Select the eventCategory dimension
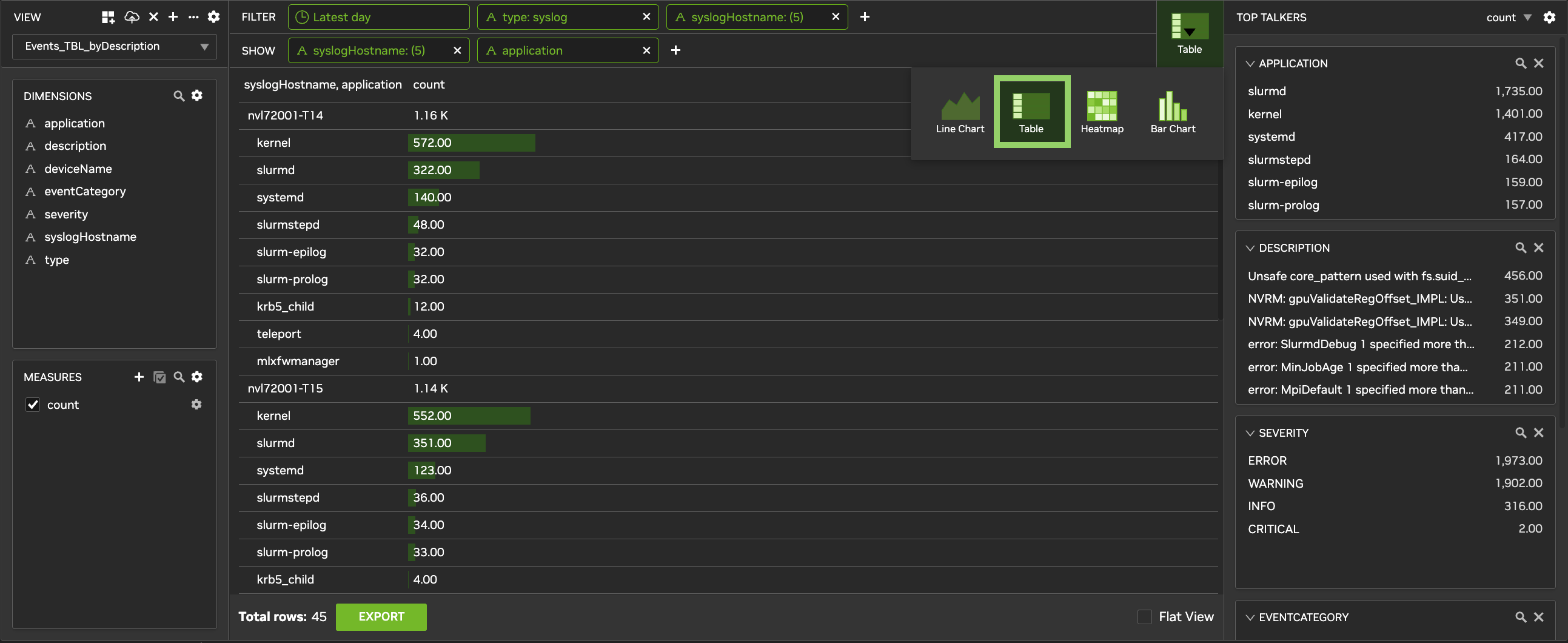 pyautogui.click(x=85, y=191)
